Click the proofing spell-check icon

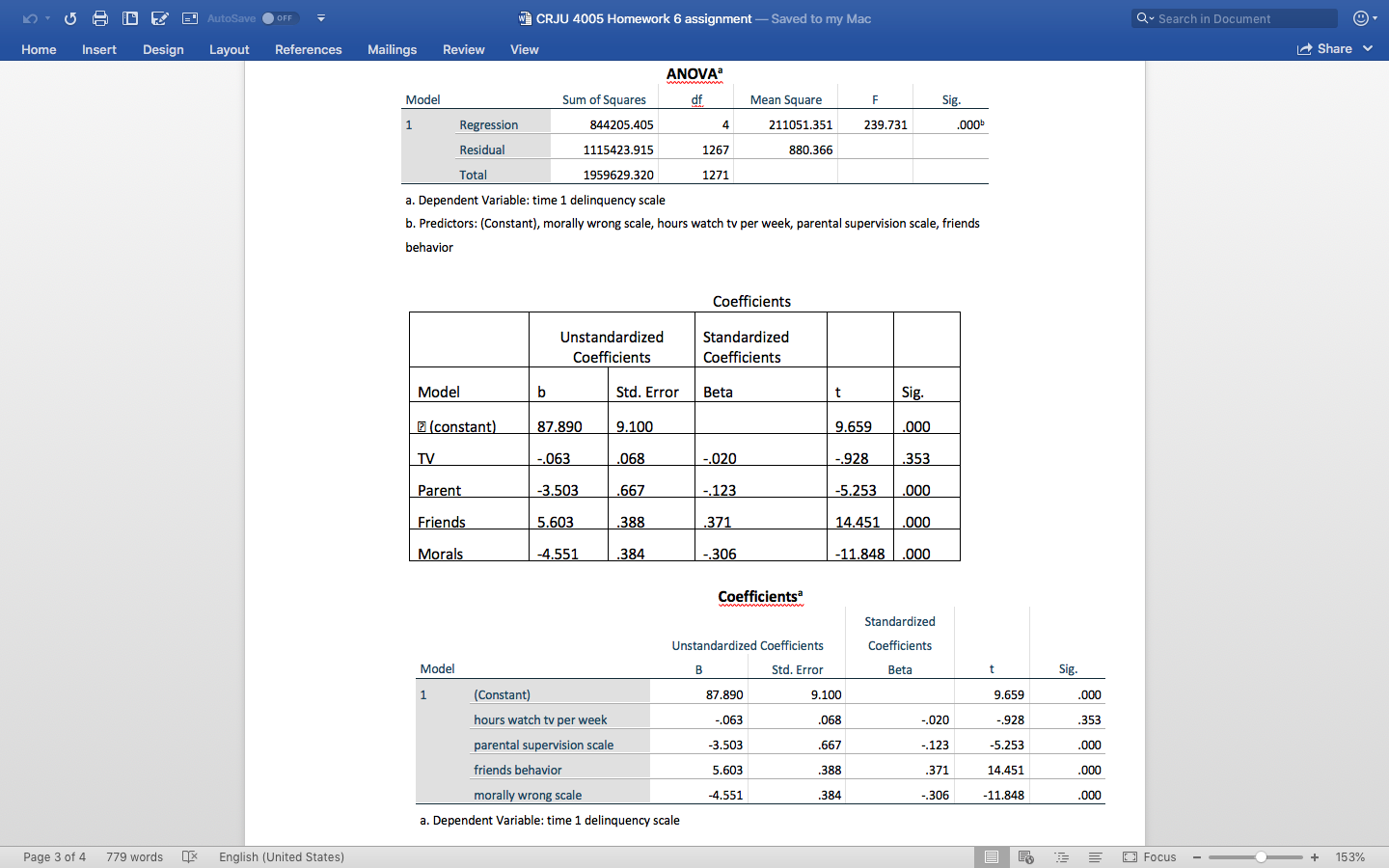(190, 856)
